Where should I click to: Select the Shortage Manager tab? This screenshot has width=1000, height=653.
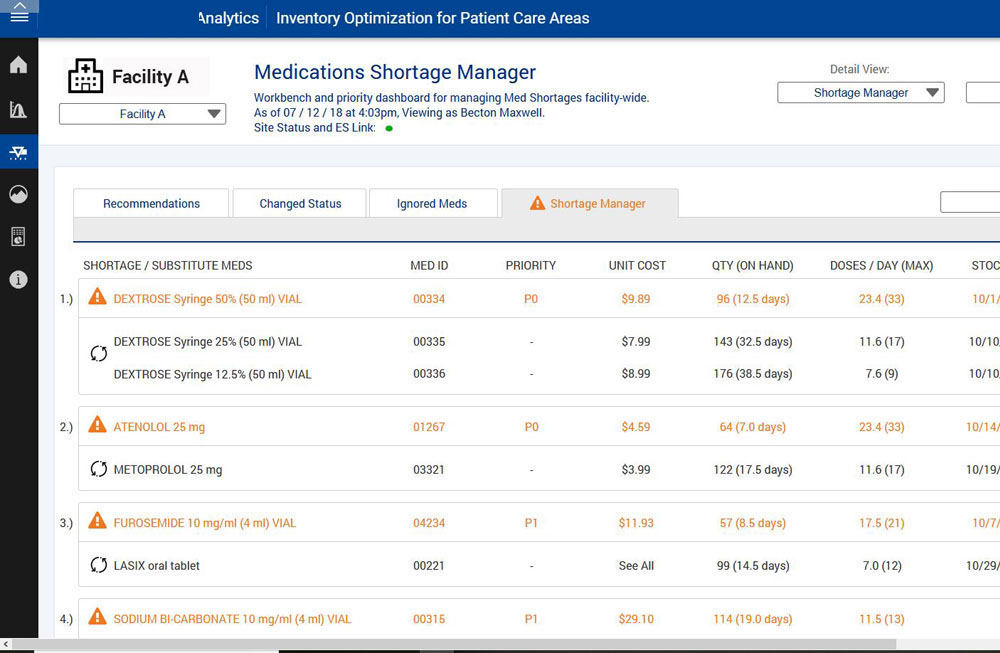click(589, 203)
